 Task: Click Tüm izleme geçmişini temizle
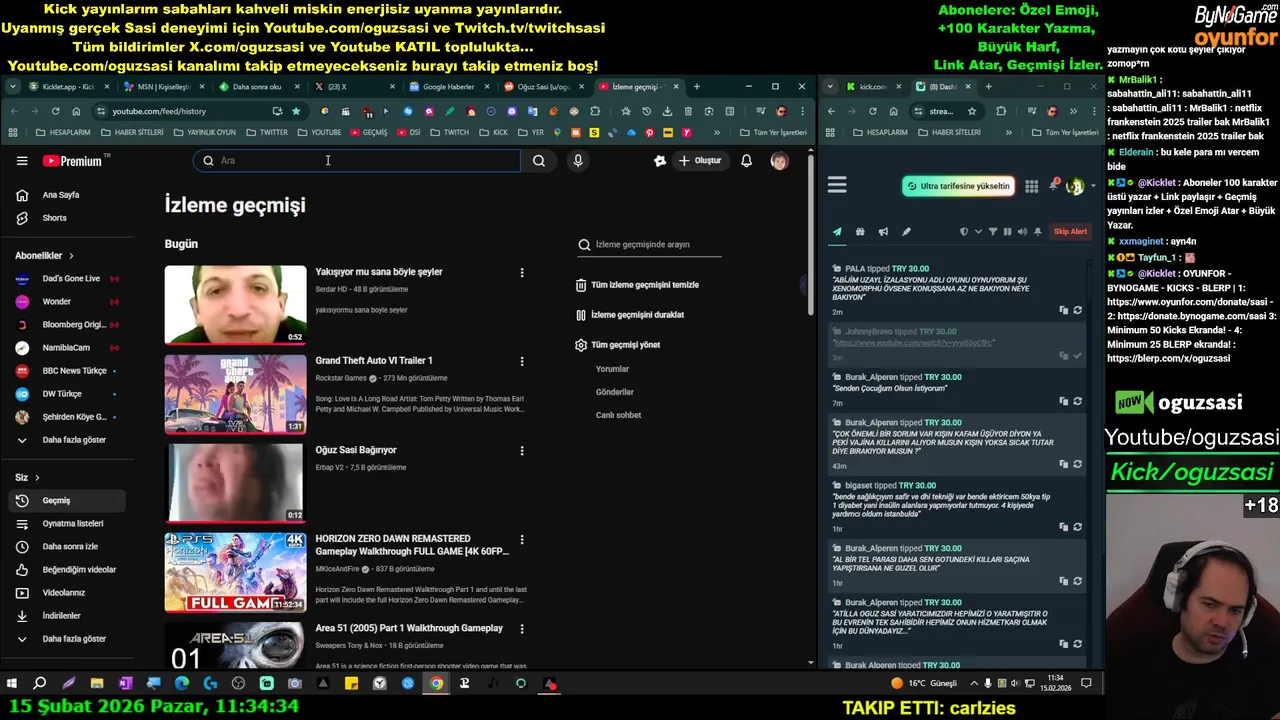(x=637, y=285)
